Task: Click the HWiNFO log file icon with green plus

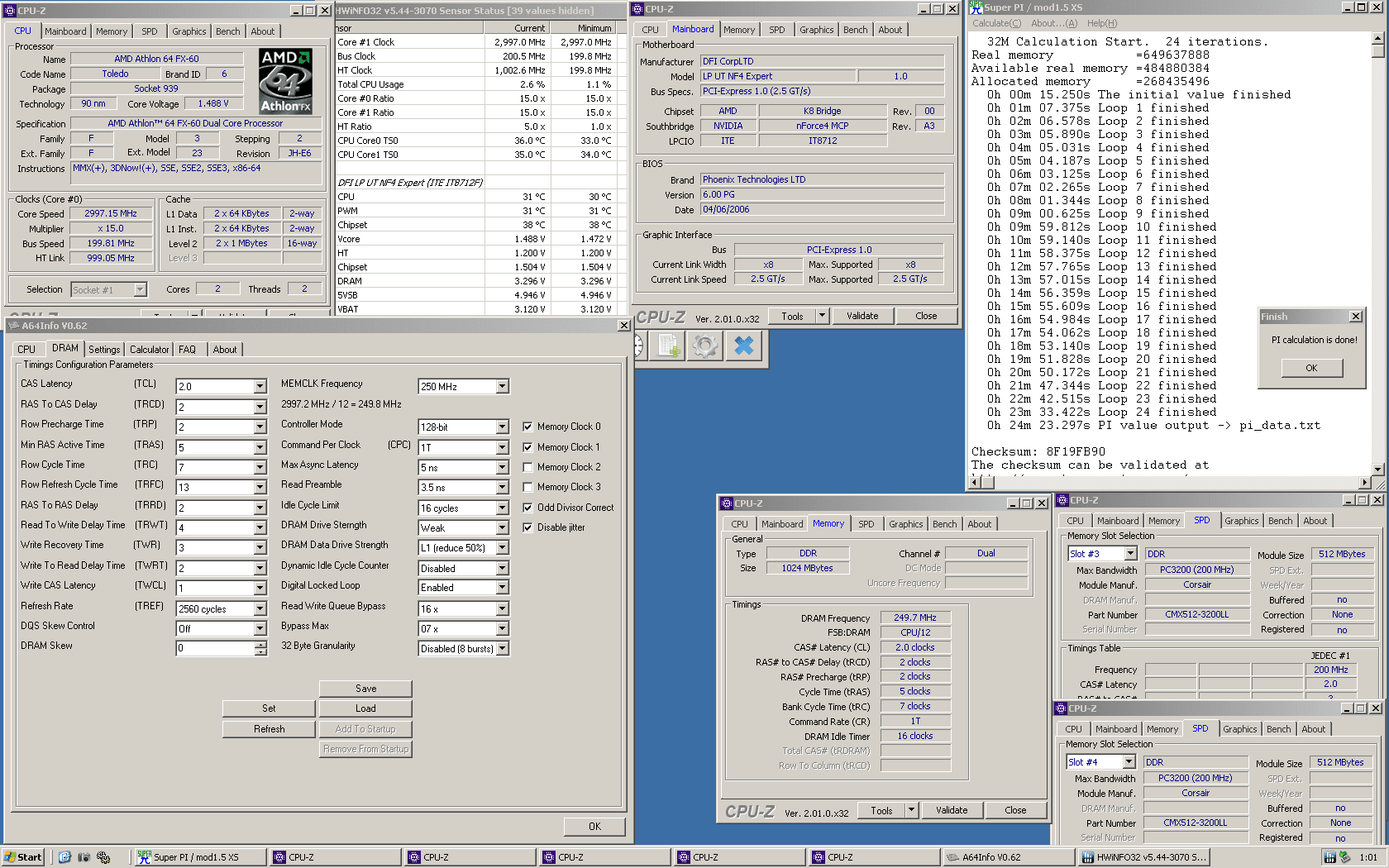Action: (x=668, y=346)
